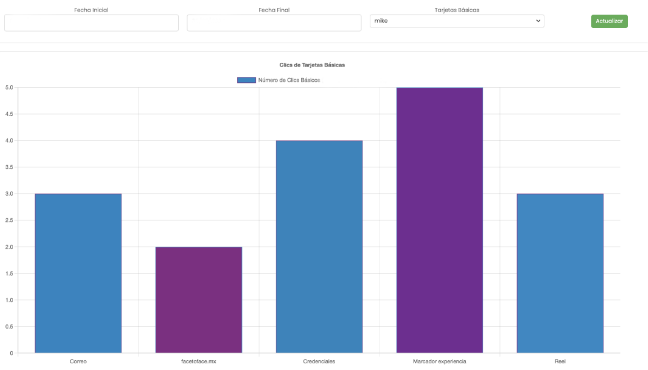
Task: Select the tall Marcador experiencia bar
Action: (440, 220)
